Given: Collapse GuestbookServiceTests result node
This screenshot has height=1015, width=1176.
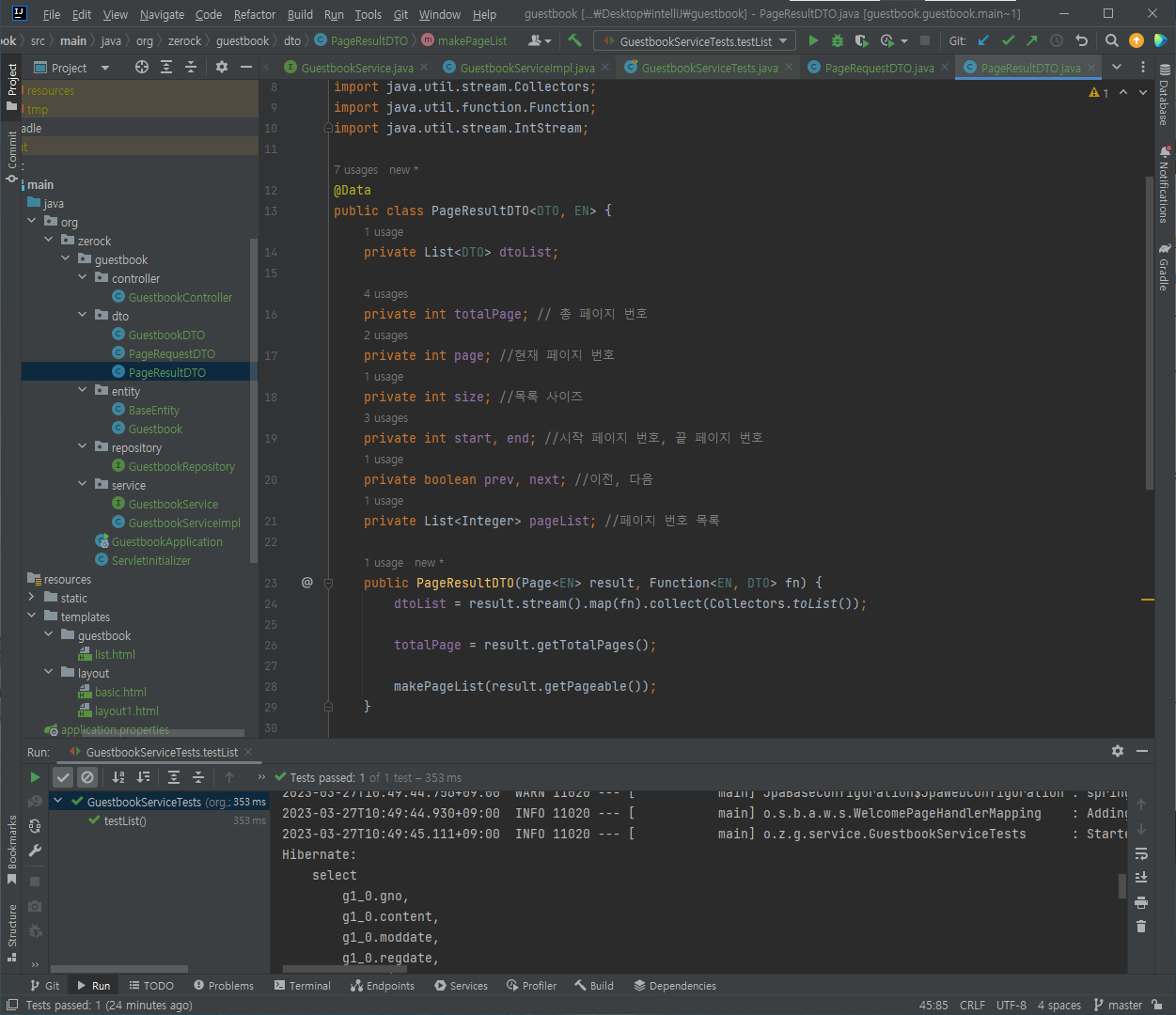Looking at the screenshot, I should (x=58, y=801).
